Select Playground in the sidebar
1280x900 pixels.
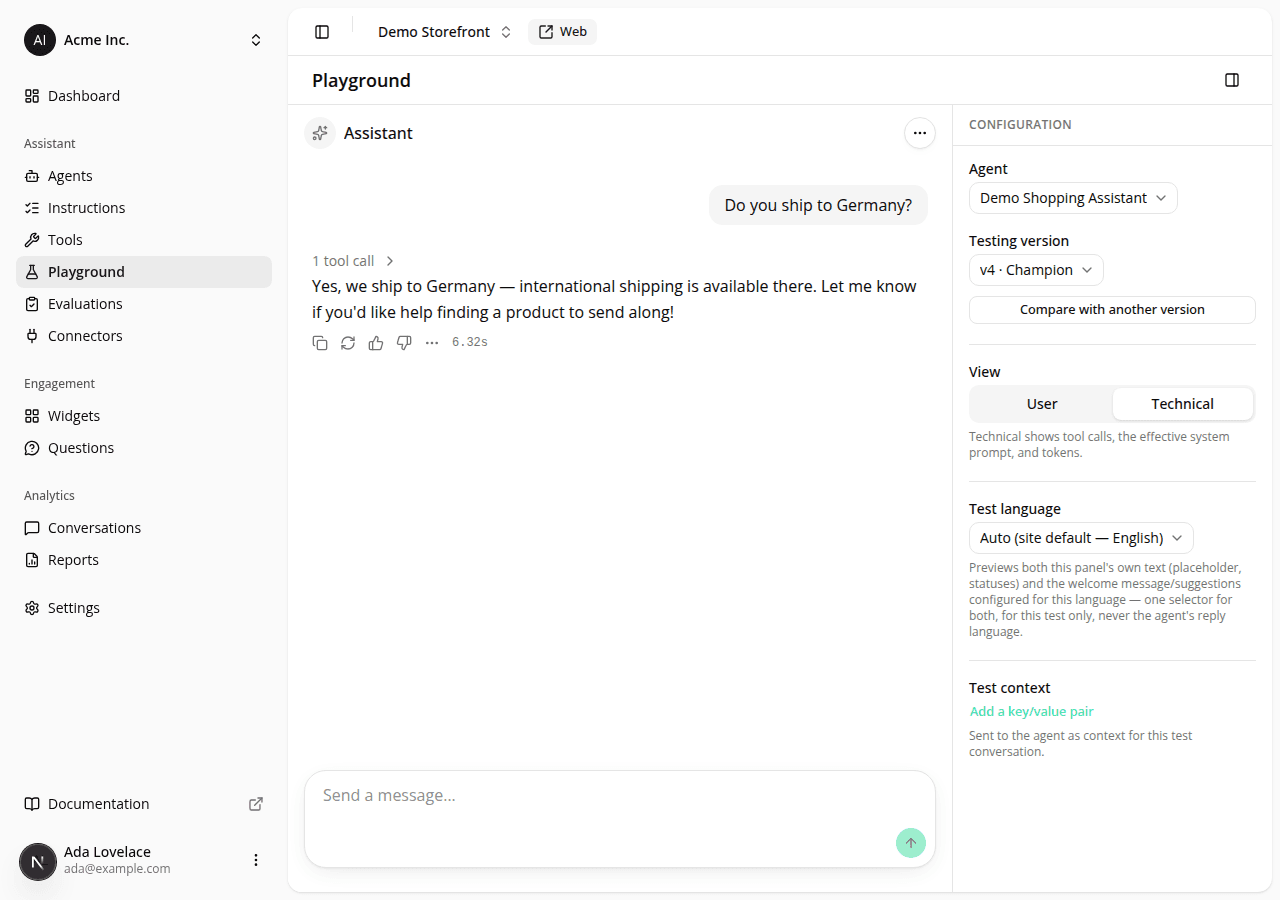144,272
